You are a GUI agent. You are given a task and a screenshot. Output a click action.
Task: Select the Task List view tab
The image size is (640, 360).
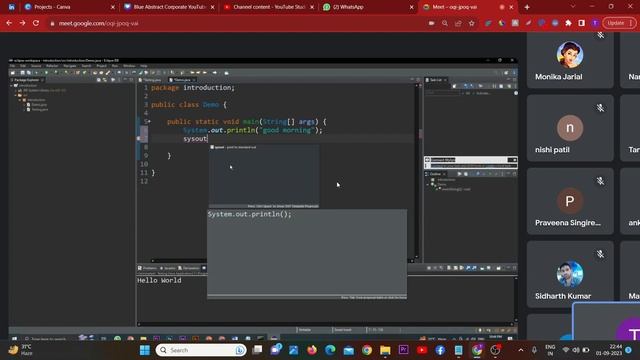[x=436, y=80]
